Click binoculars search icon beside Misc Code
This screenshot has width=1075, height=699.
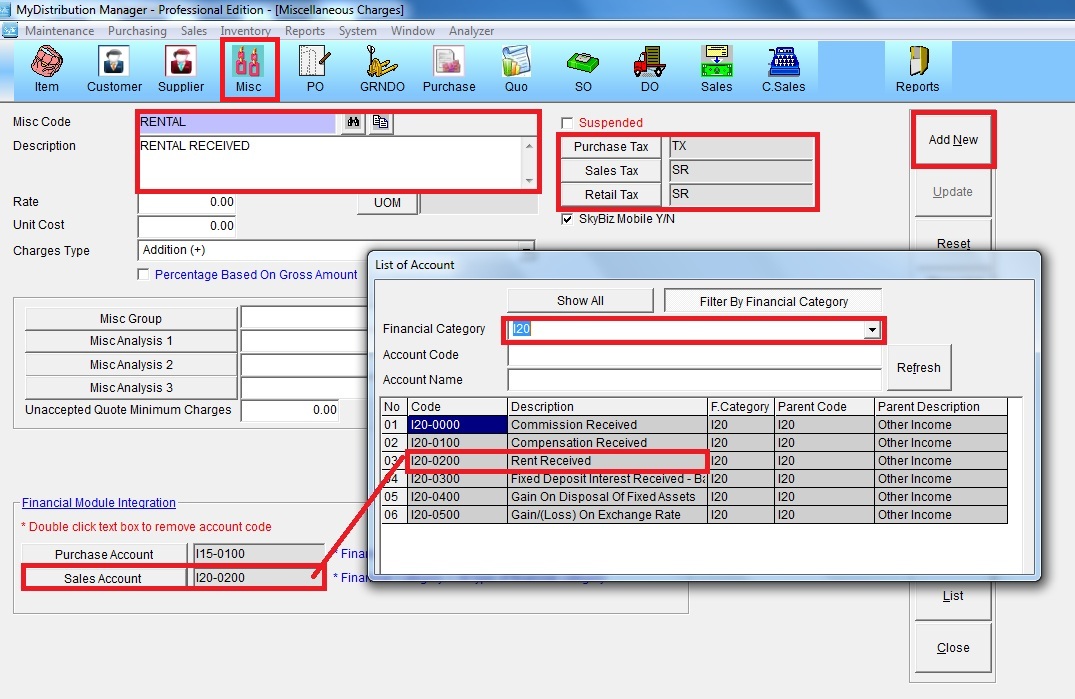coord(353,123)
